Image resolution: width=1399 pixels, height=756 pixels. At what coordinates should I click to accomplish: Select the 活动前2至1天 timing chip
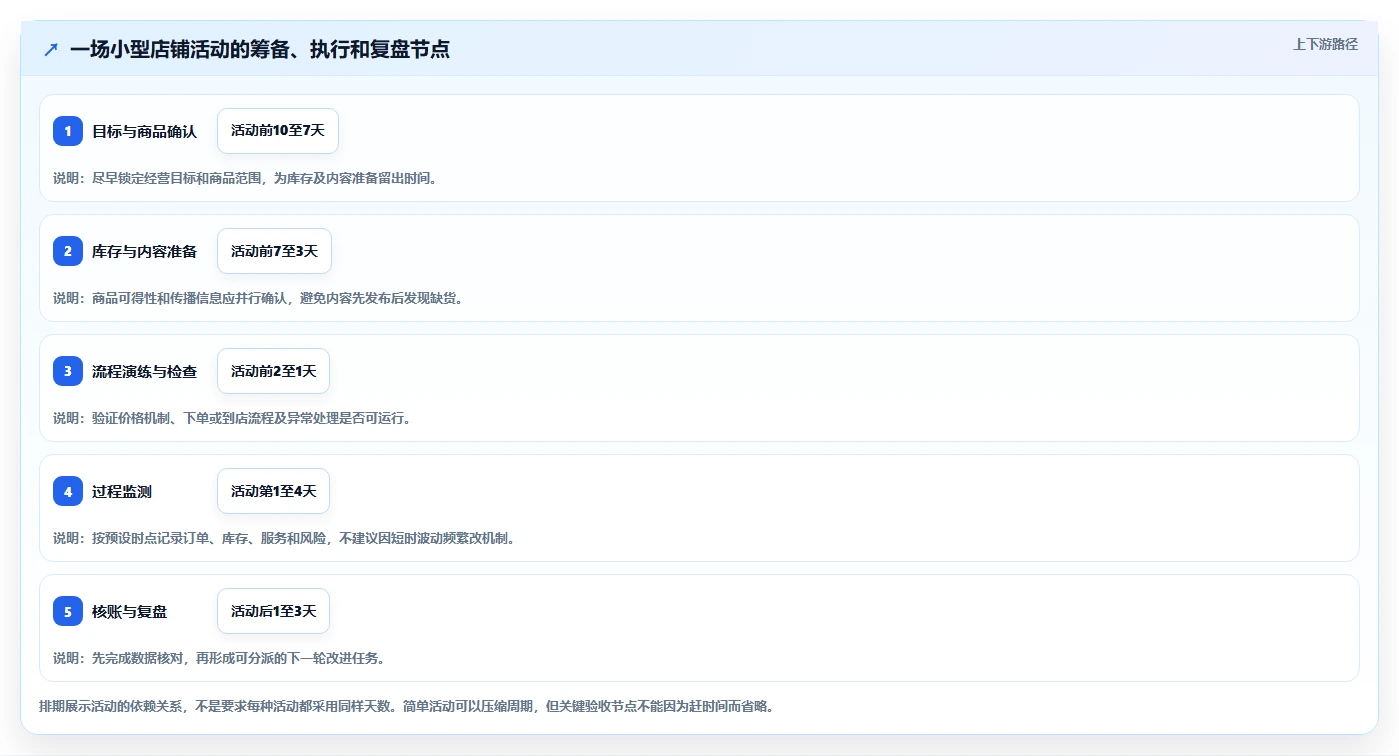273,371
